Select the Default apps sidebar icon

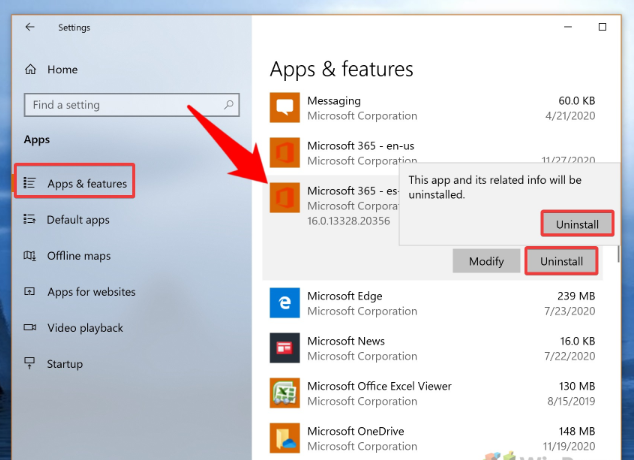click(30, 219)
